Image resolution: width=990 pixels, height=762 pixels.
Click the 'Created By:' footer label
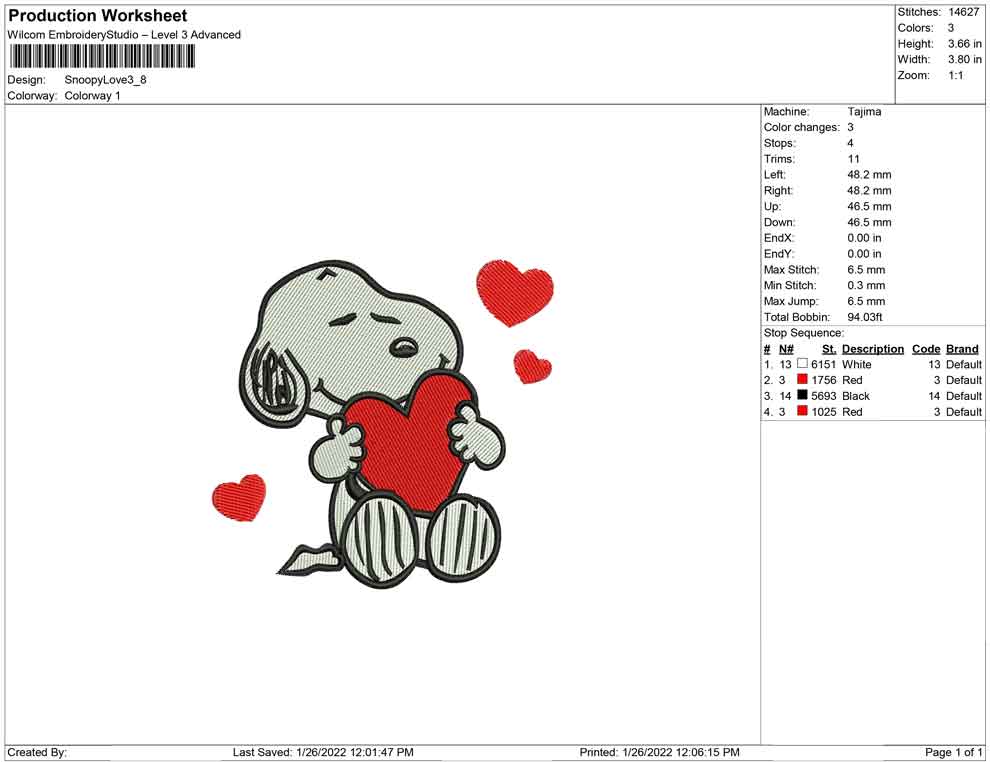(37, 752)
